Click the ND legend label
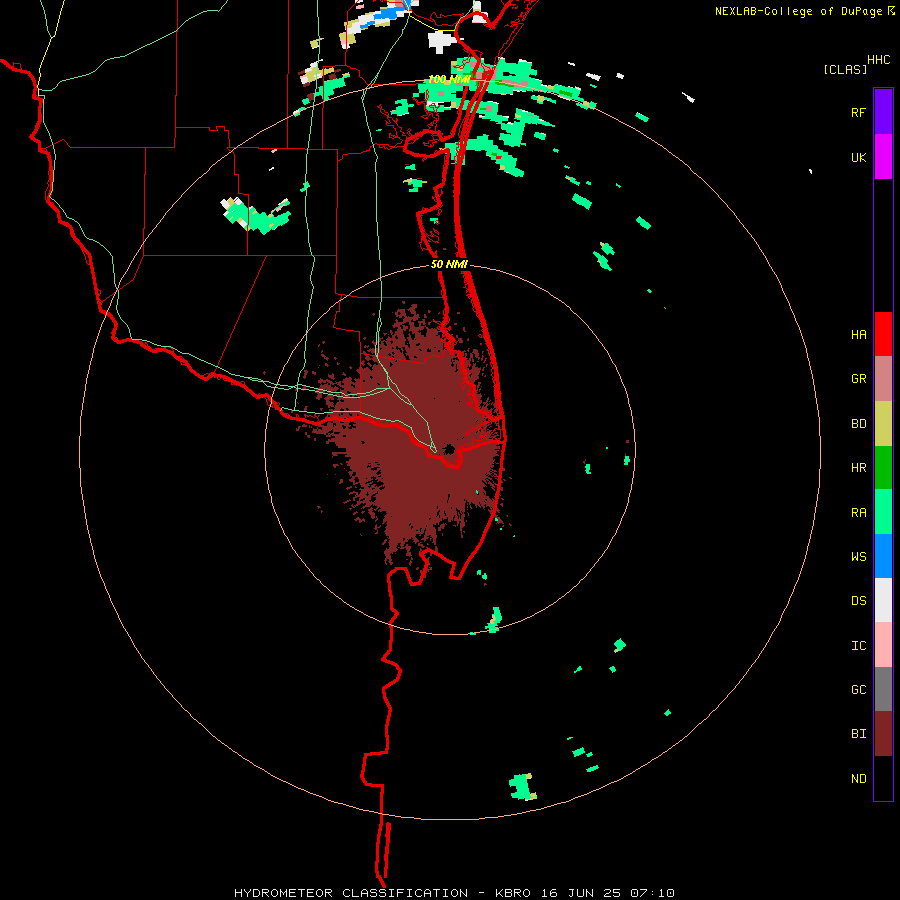Image resolution: width=900 pixels, height=900 pixels. click(x=858, y=779)
